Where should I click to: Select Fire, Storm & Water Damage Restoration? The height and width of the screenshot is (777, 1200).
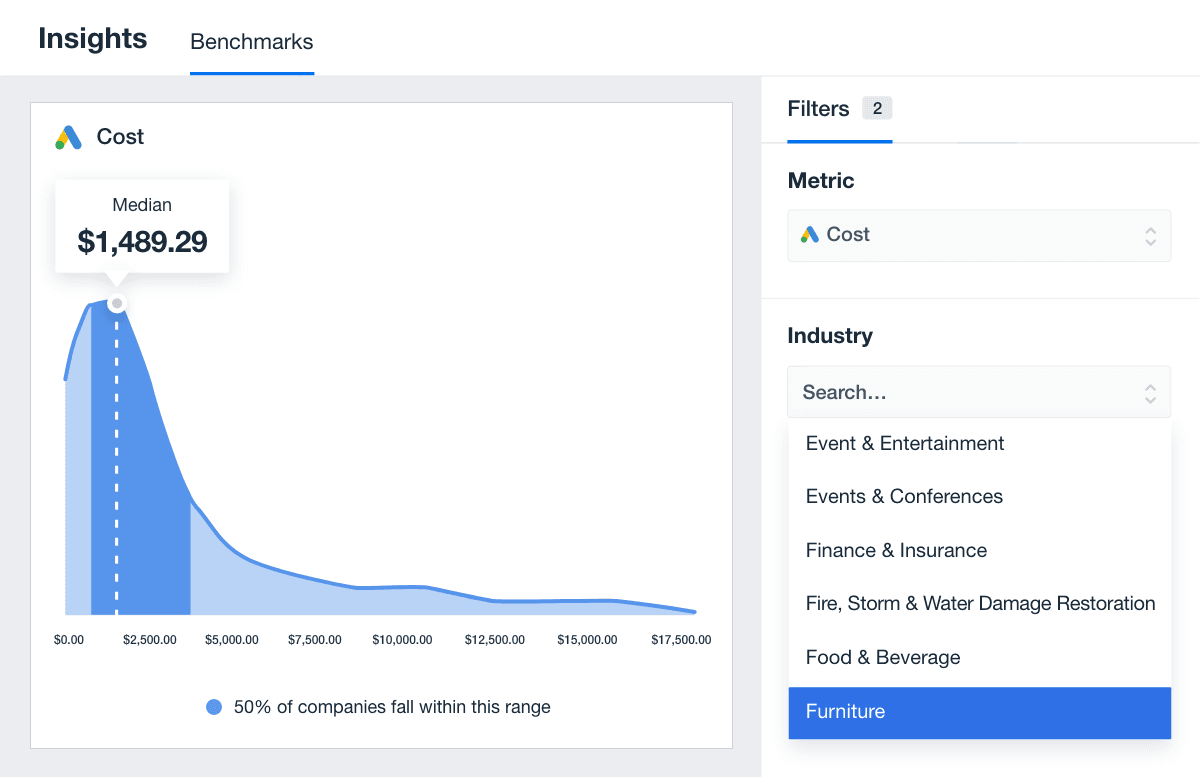coord(980,604)
